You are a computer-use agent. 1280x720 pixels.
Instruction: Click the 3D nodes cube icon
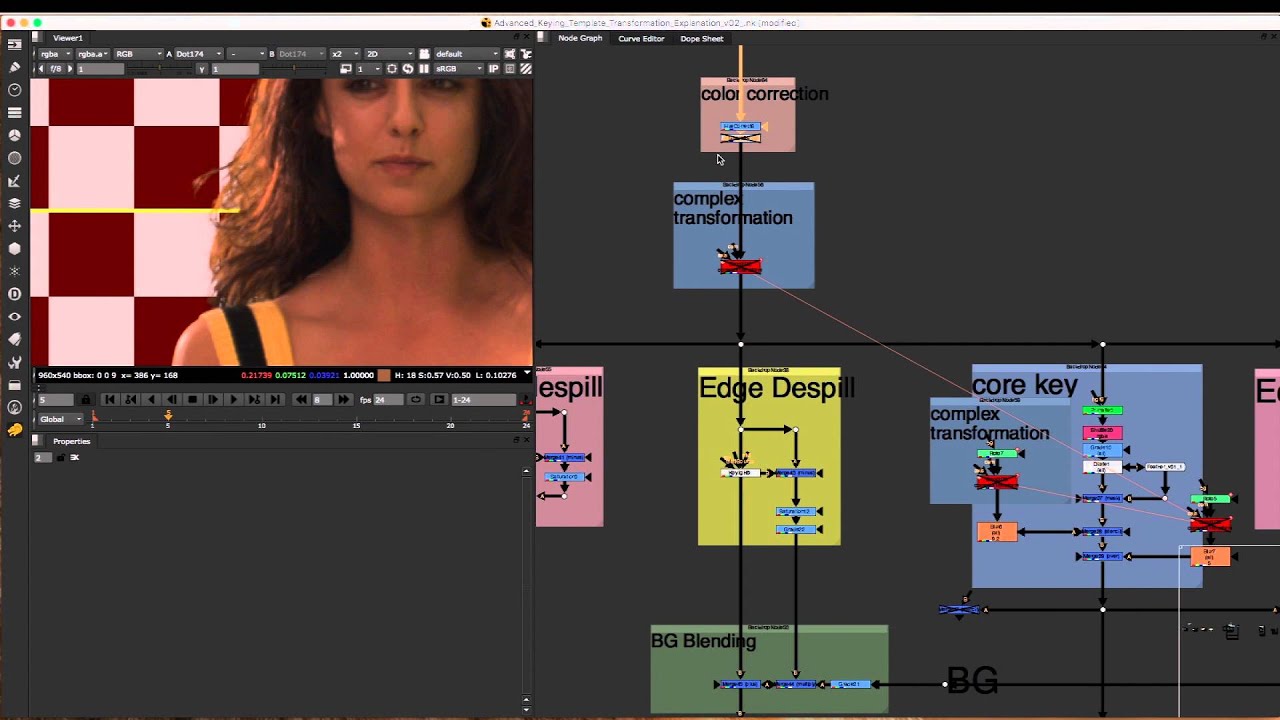coord(14,249)
